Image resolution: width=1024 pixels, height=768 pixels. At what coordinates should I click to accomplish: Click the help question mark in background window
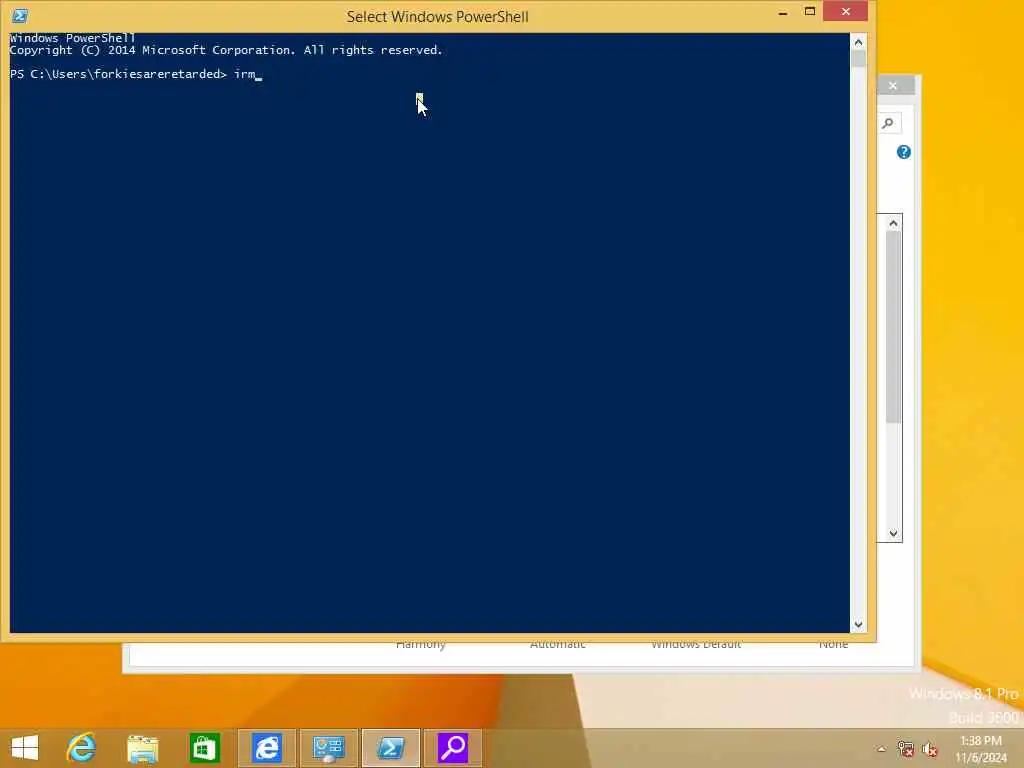point(903,152)
